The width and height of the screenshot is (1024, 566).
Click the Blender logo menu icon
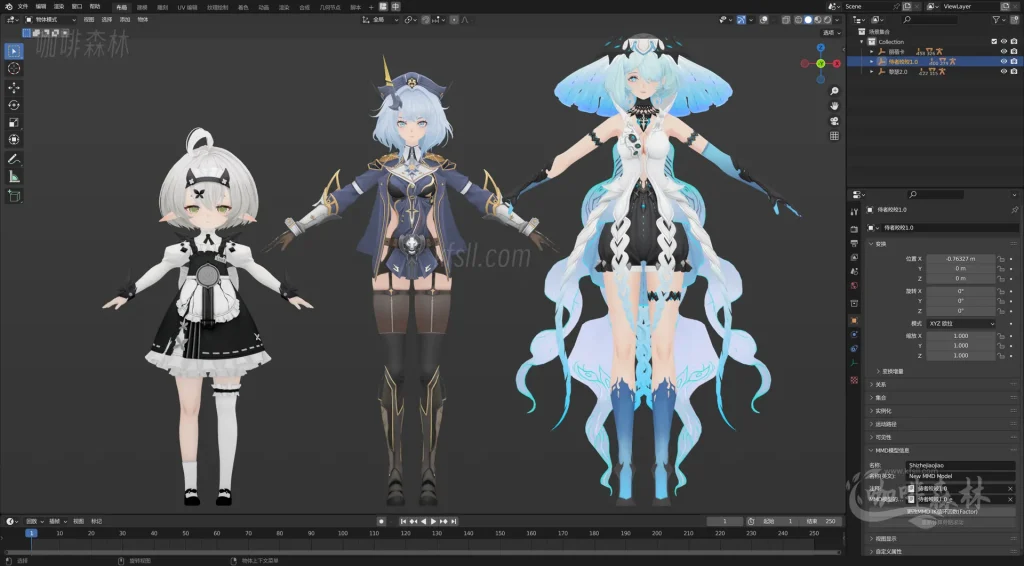click(x=8, y=7)
